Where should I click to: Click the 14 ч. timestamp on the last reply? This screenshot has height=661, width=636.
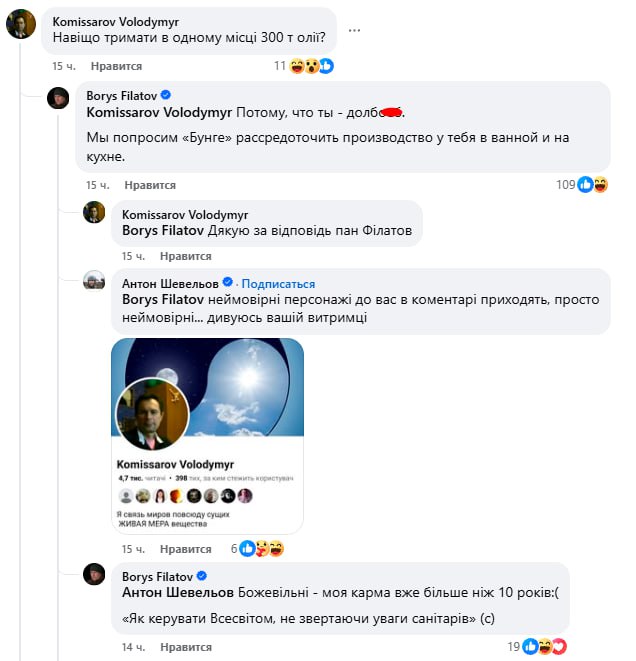[133, 647]
